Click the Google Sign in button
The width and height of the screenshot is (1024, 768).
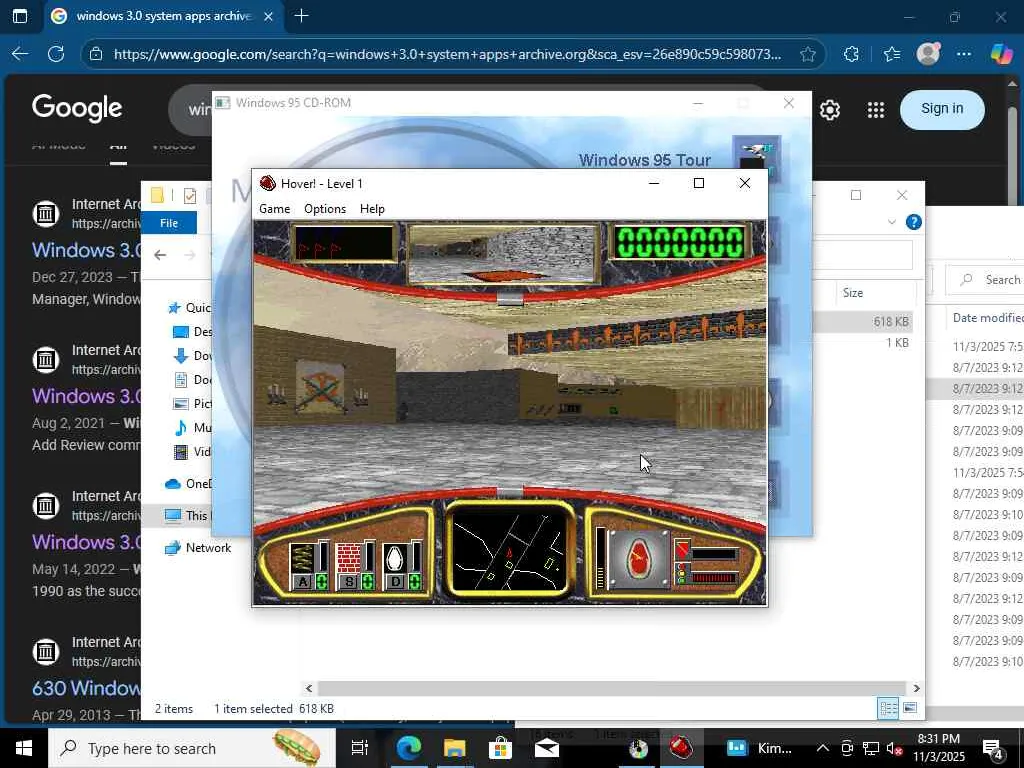[x=942, y=109]
